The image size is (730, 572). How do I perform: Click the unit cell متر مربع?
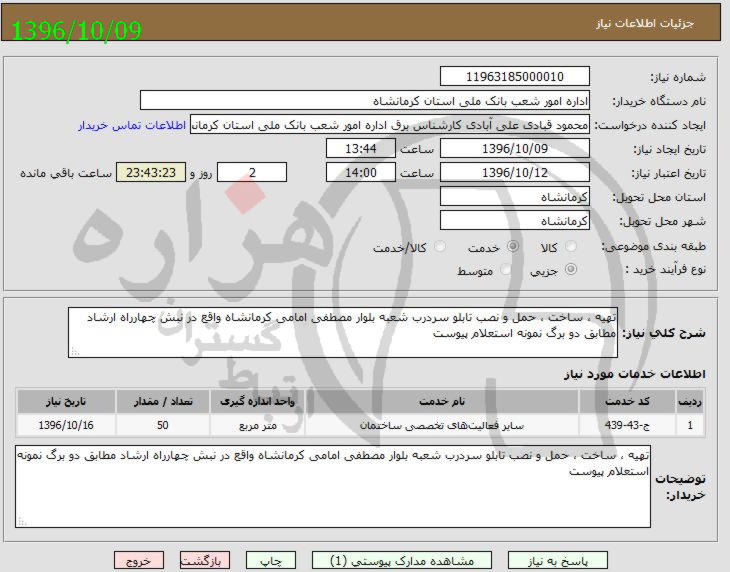(x=257, y=425)
